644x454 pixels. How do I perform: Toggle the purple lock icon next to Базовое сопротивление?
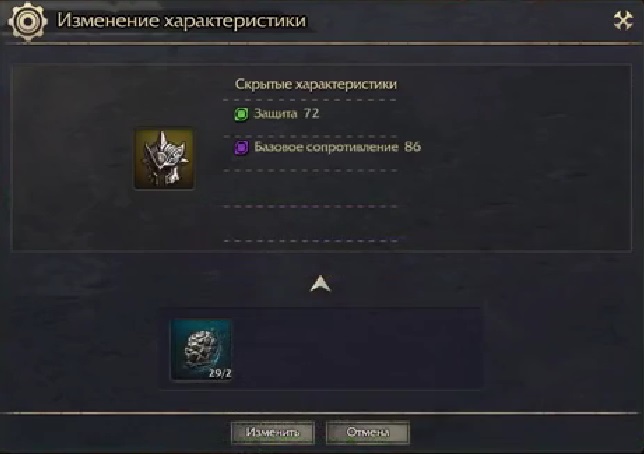click(x=242, y=147)
